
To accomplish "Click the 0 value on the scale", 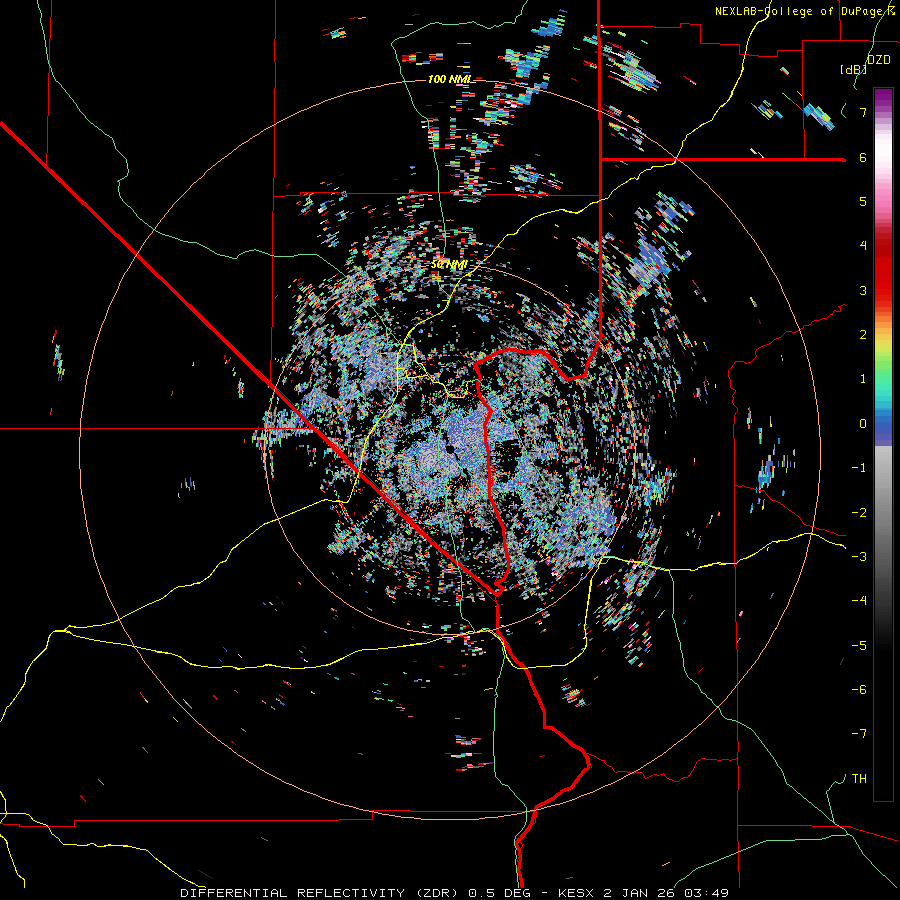I will [x=863, y=424].
